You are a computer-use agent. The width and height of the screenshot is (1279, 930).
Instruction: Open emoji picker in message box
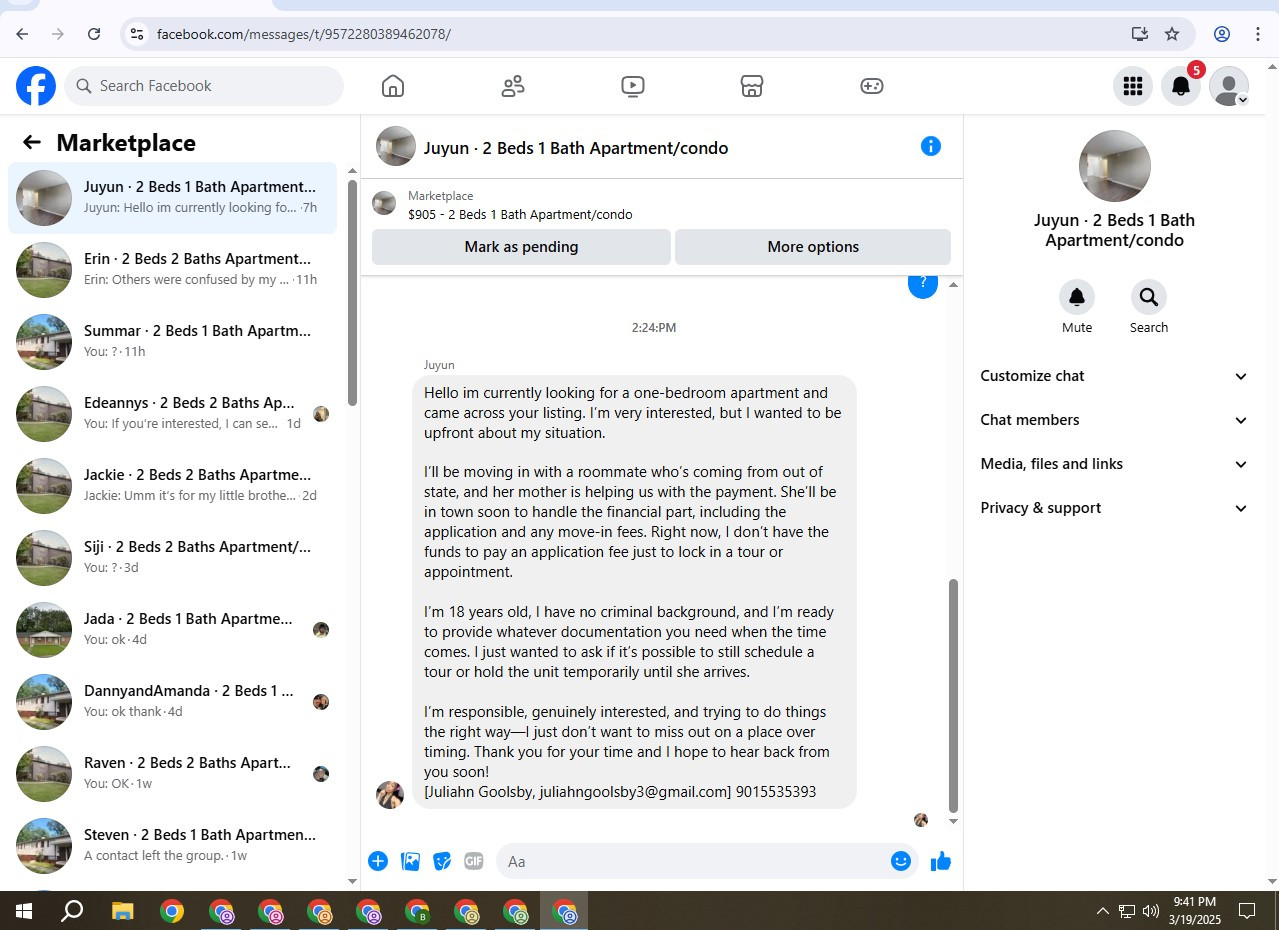(901, 861)
